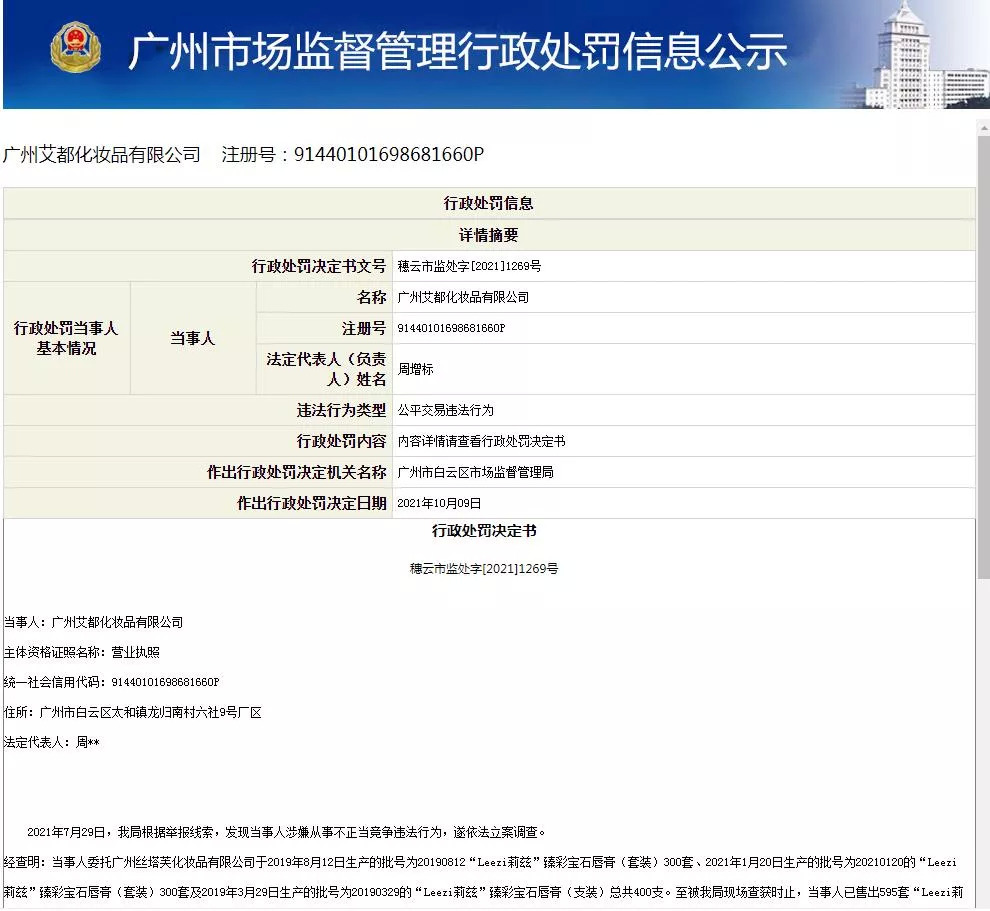The image size is (990, 911).
Task: Click the label 行政处罚内容
Action: (341, 441)
